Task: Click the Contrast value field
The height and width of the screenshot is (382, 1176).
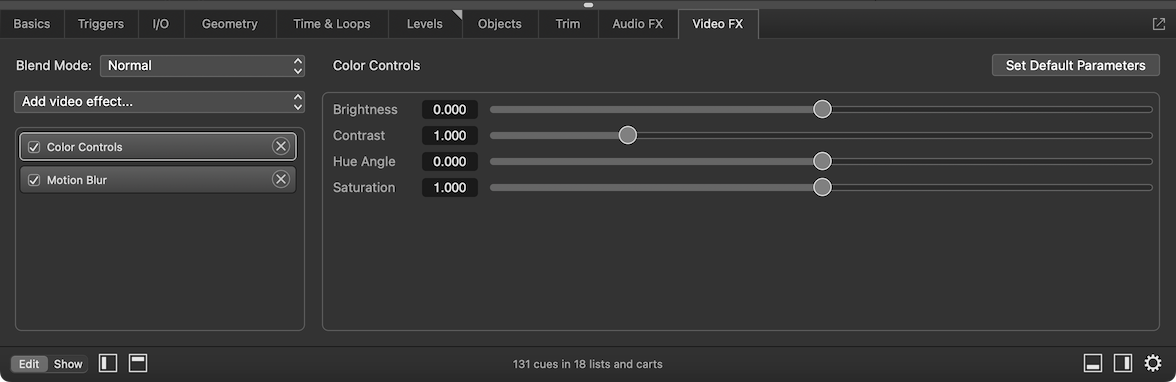Action: pos(450,136)
